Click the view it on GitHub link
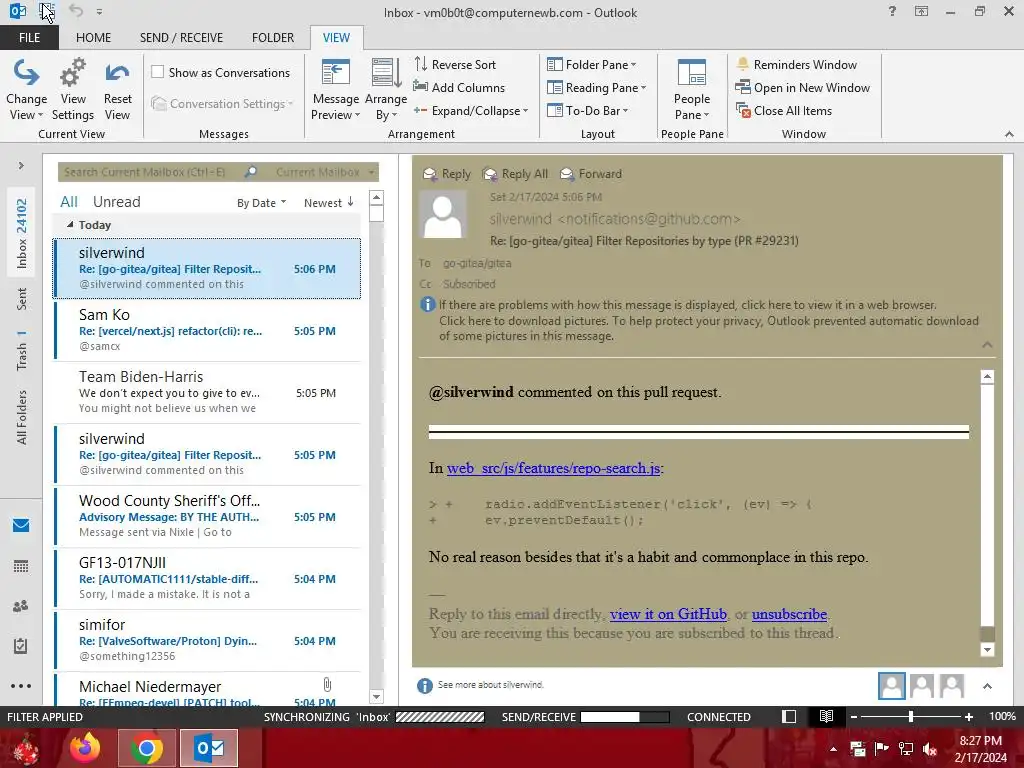Viewport: 1024px width, 768px height. (x=668, y=614)
